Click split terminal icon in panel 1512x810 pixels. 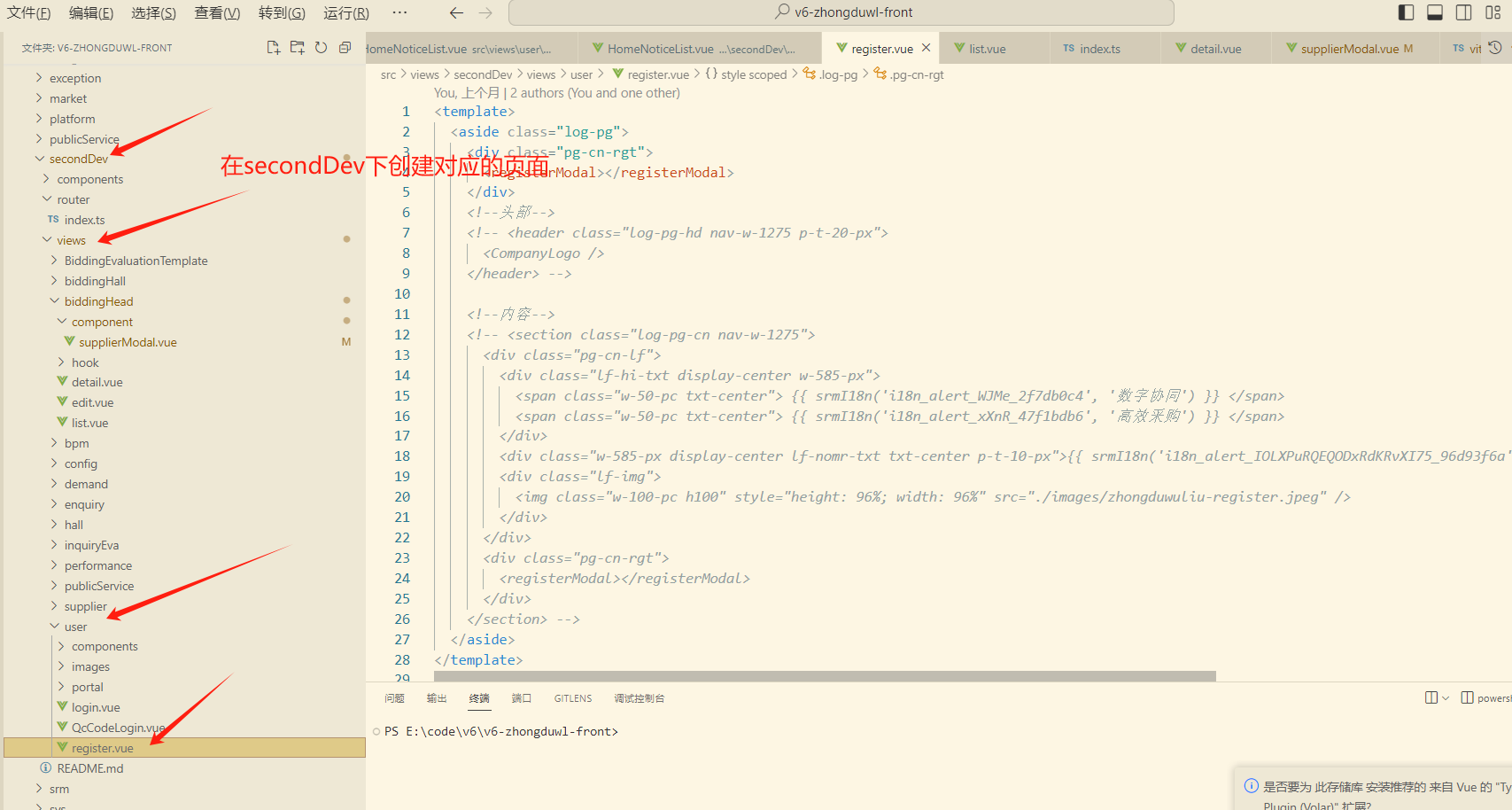pos(1431,697)
